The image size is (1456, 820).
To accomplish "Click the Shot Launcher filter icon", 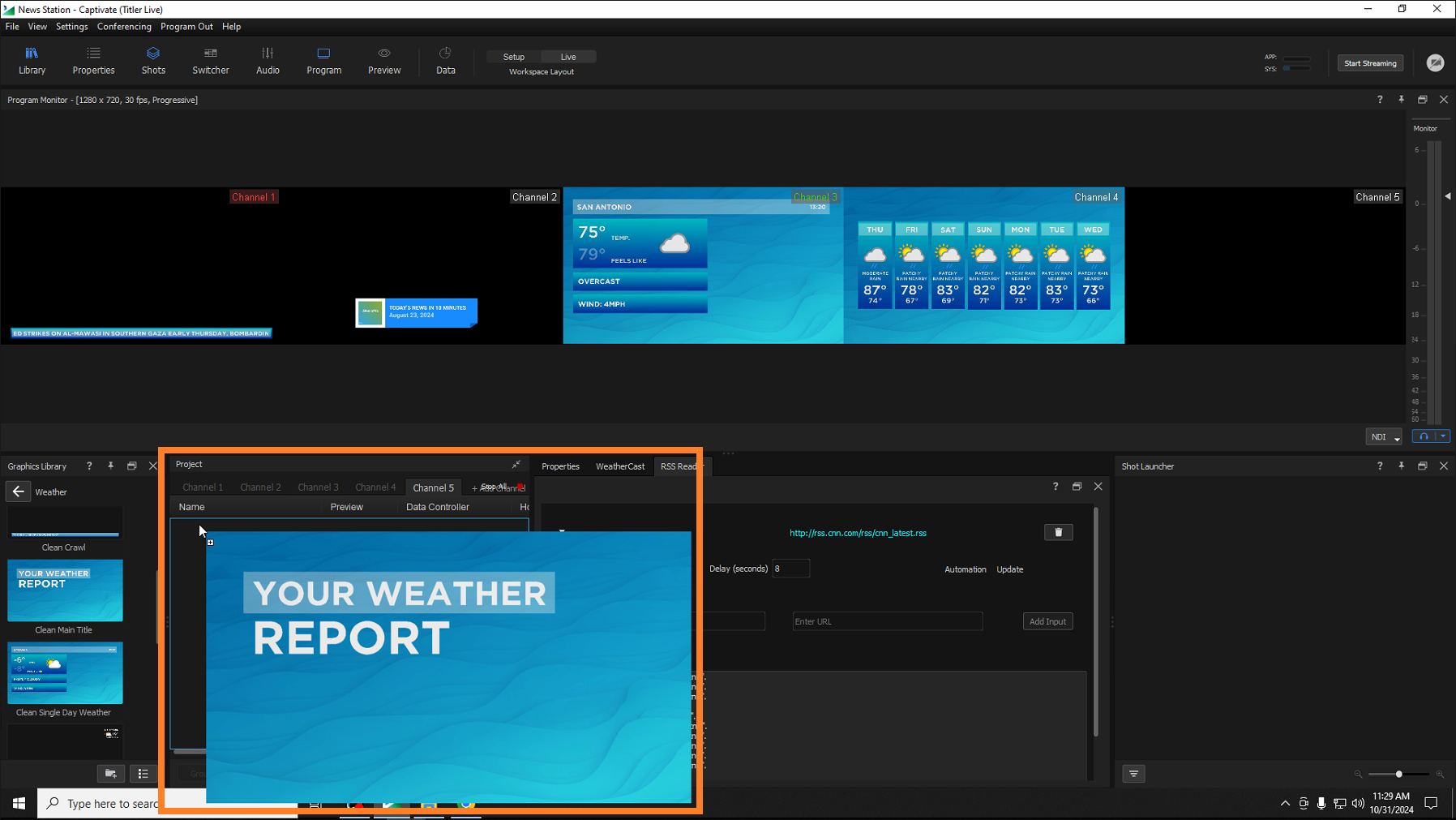I will pyautogui.click(x=1133, y=774).
